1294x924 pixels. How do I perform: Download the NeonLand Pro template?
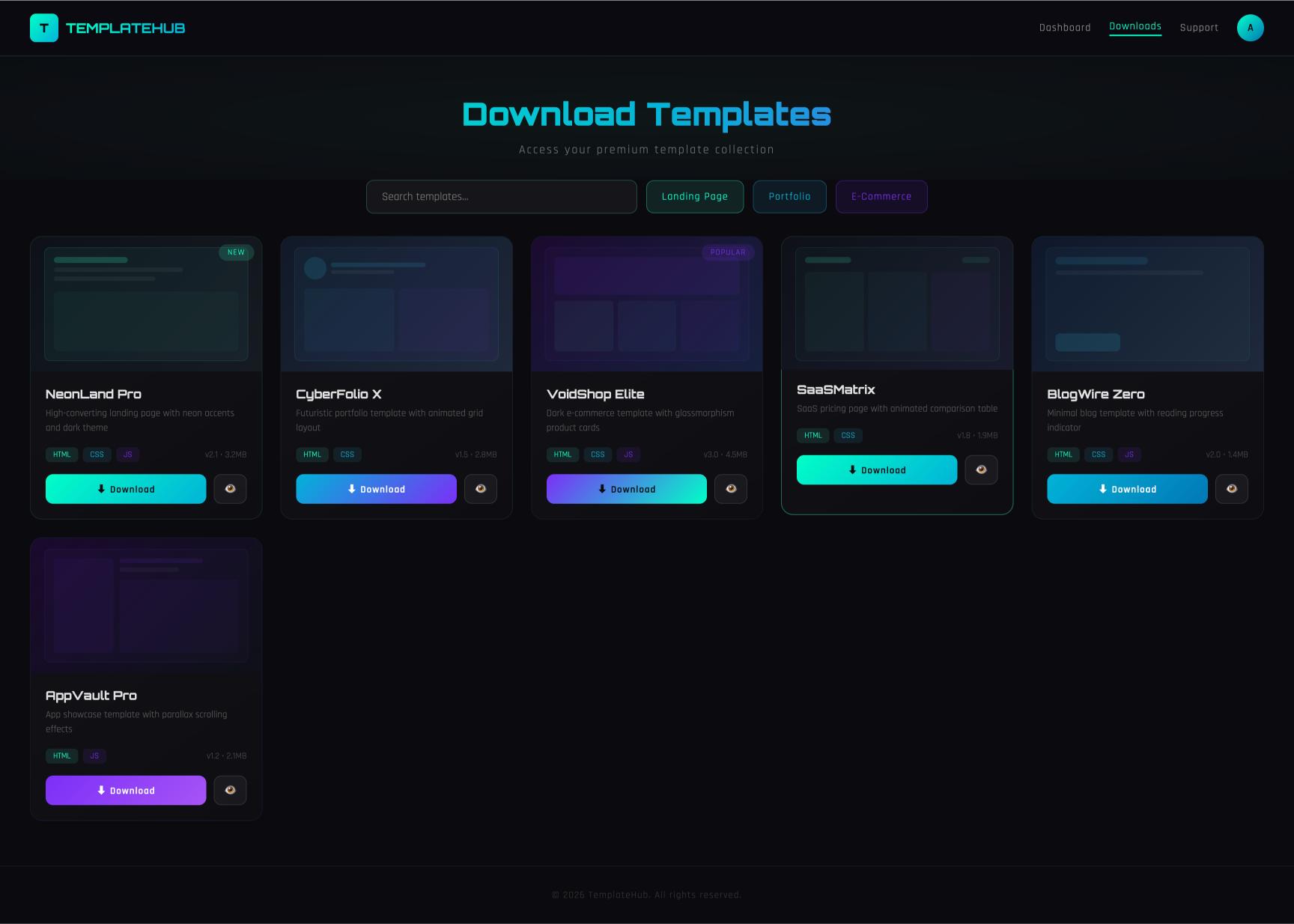(x=126, y=489)
